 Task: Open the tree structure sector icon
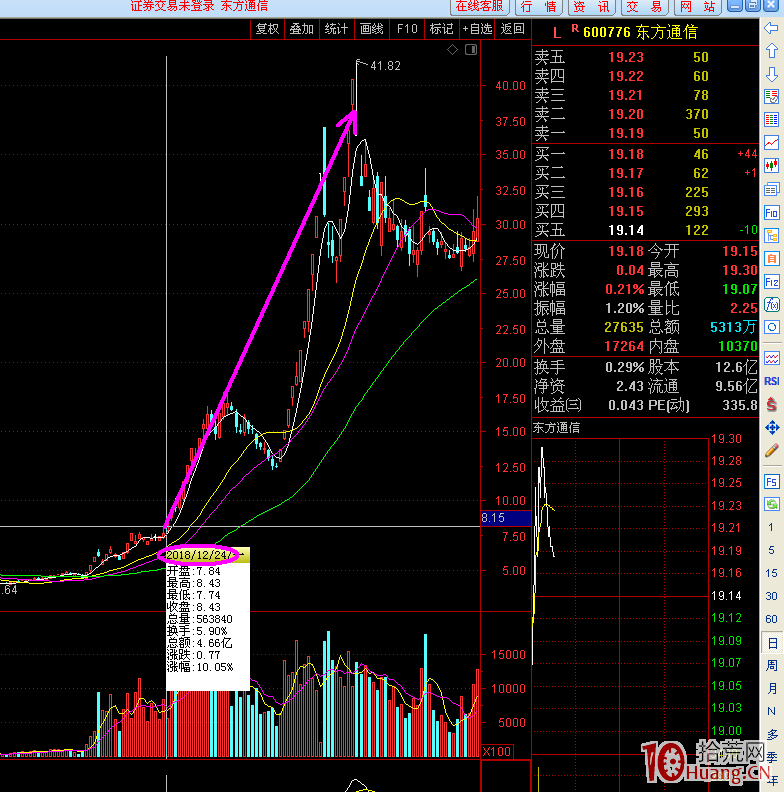coord(771,236)
